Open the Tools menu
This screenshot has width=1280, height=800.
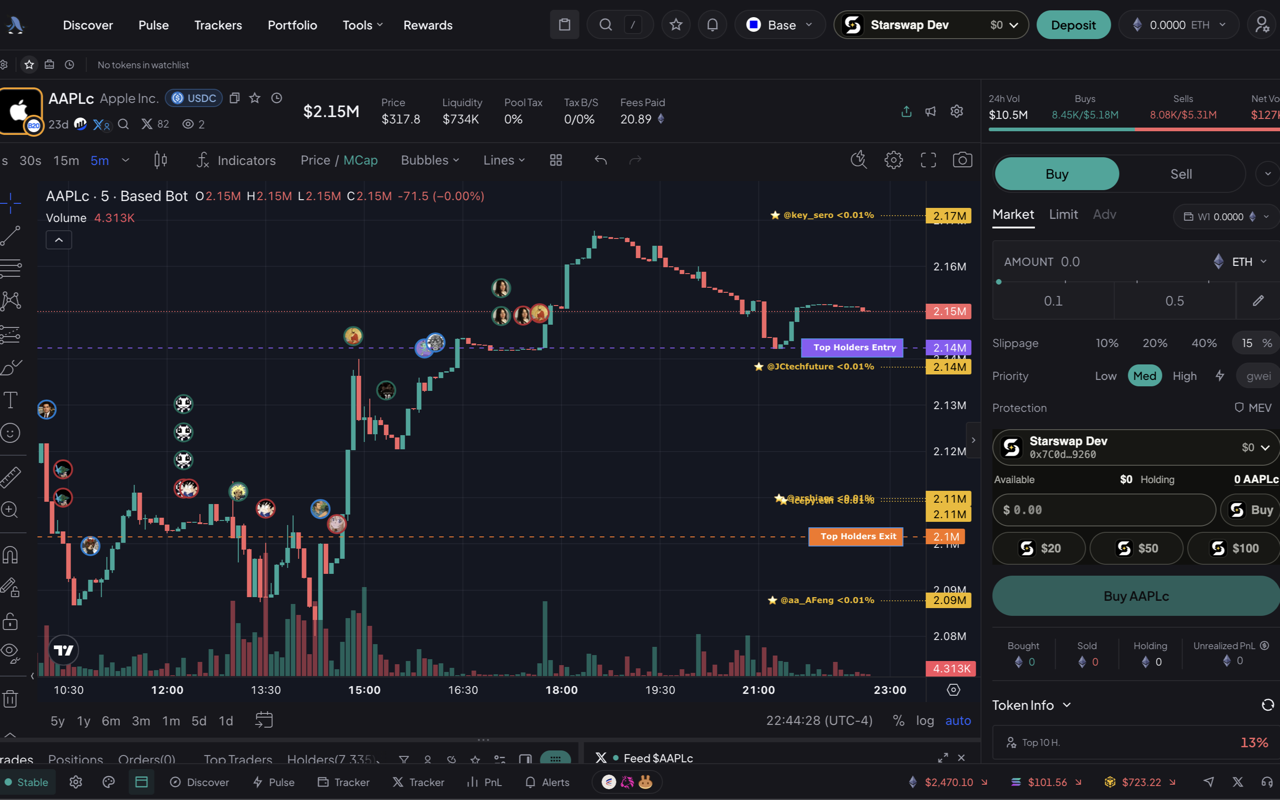click(x=362, y=25)
